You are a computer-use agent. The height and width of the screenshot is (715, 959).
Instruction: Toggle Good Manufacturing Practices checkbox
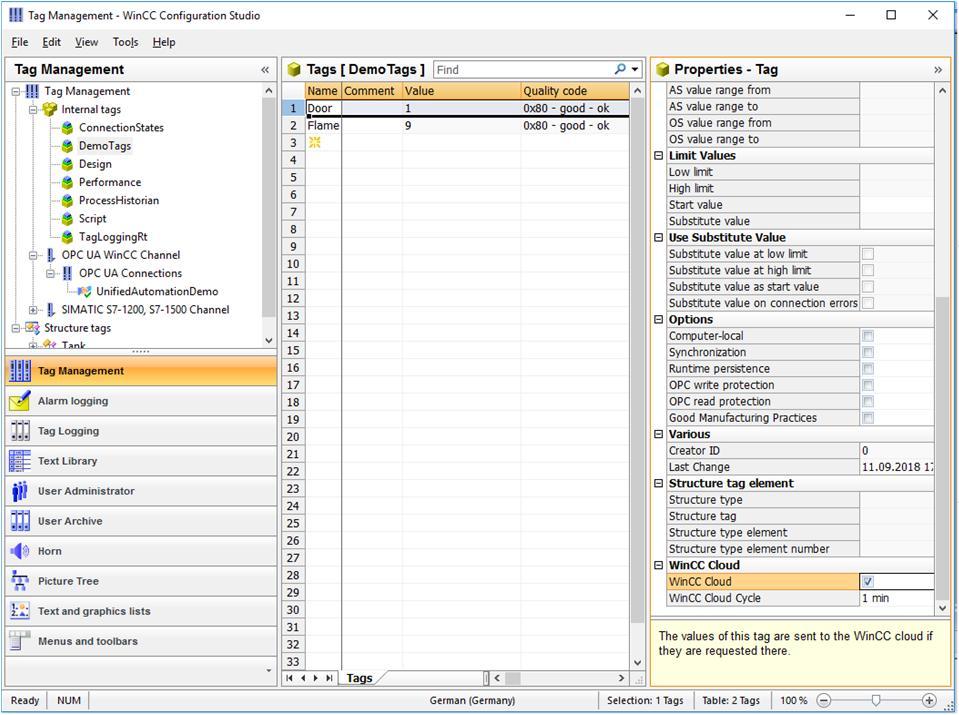pos(867,418)
